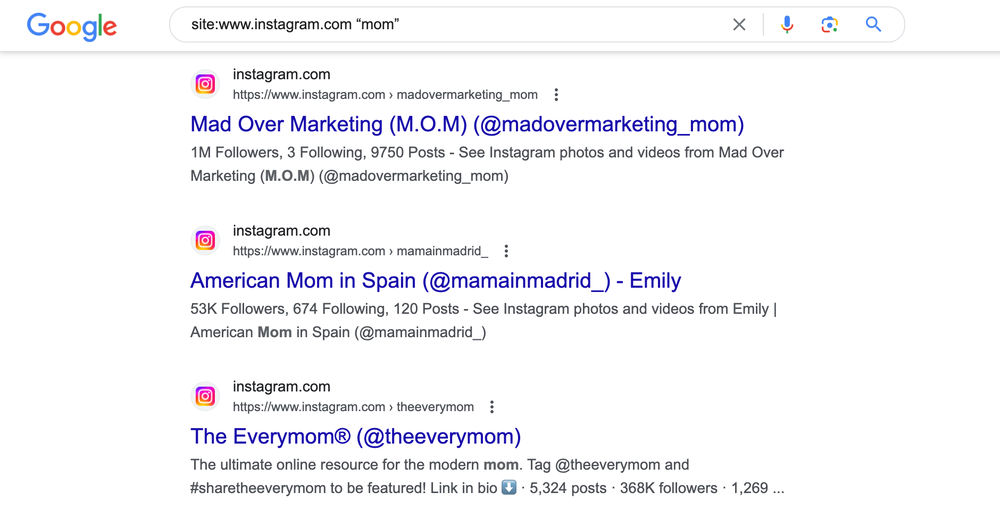Click the madovermarketing_mom URL breadcrumb
This screenshot has height=522, width=1000.
click(x=385, y=95)
